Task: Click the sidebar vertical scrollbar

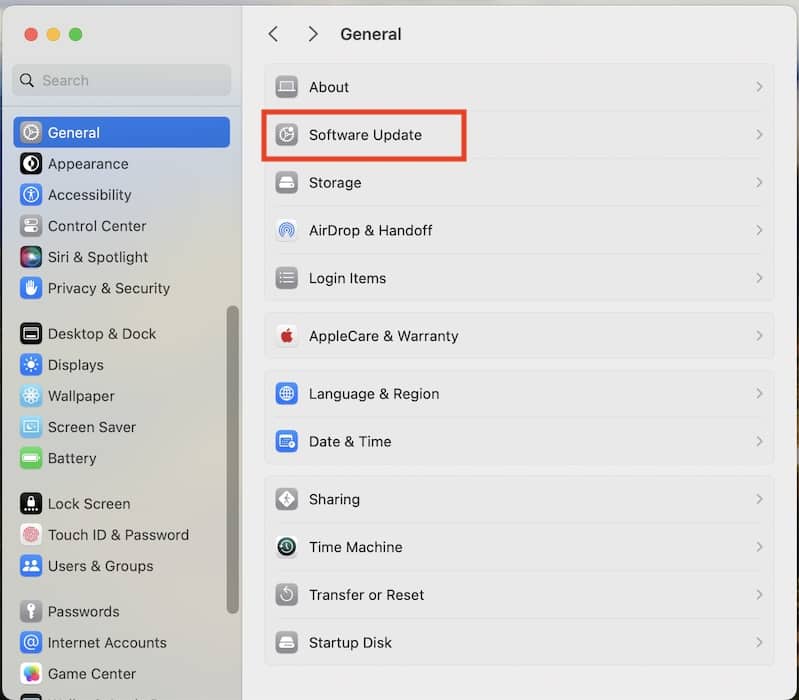Action: click(233, 460)
